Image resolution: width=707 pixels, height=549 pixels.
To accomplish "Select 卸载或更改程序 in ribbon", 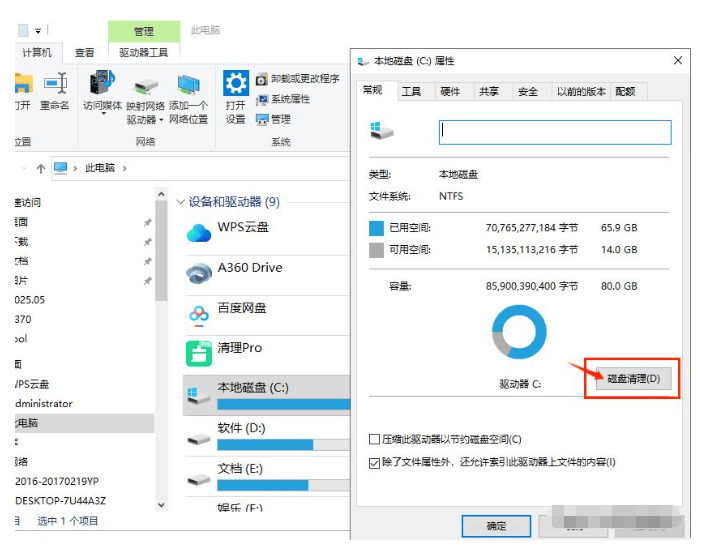I will (297, 79).
